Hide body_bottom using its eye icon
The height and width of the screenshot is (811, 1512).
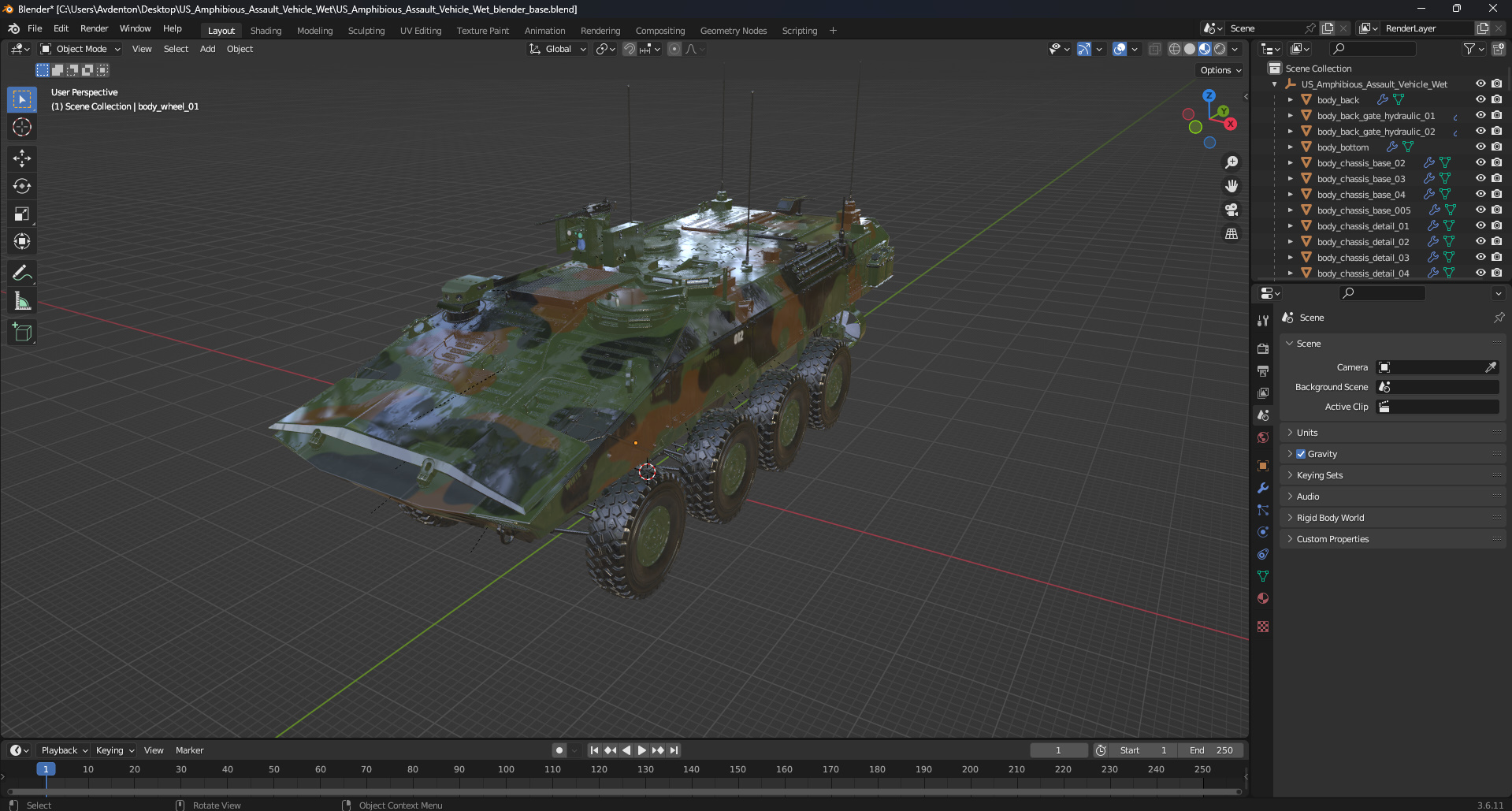(1480, 147)
